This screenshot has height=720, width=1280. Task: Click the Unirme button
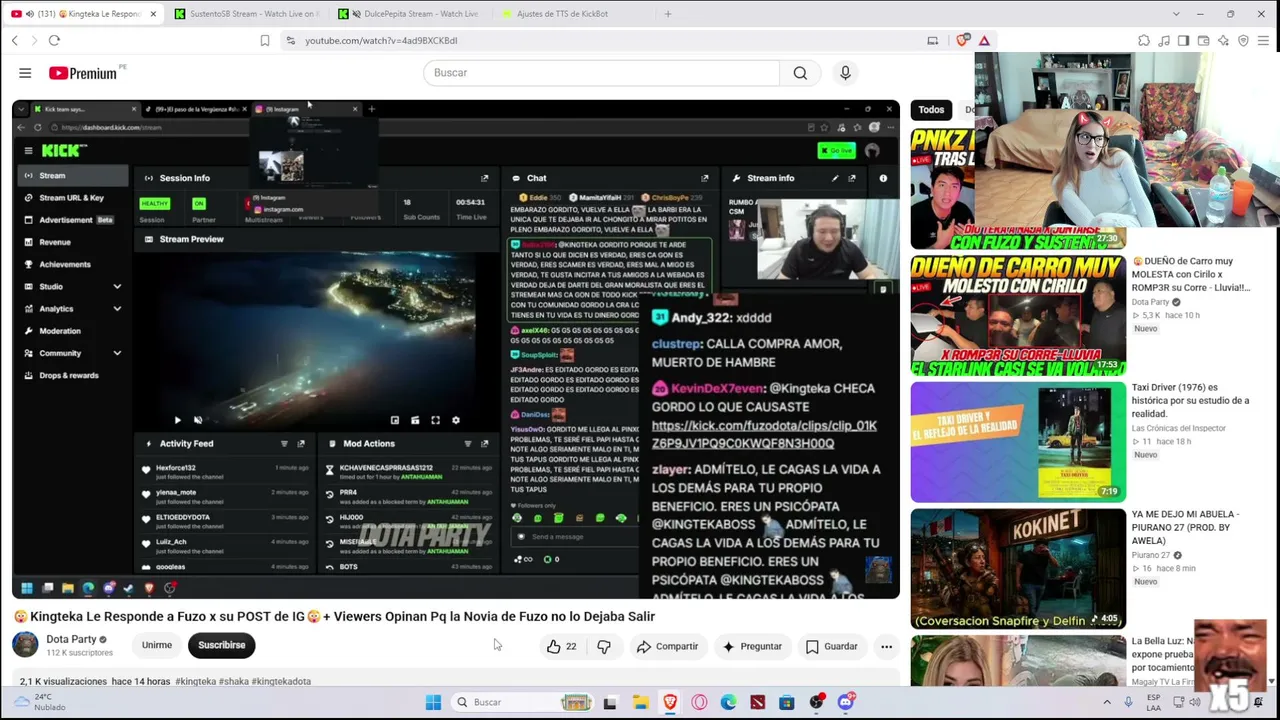(157, 645)
